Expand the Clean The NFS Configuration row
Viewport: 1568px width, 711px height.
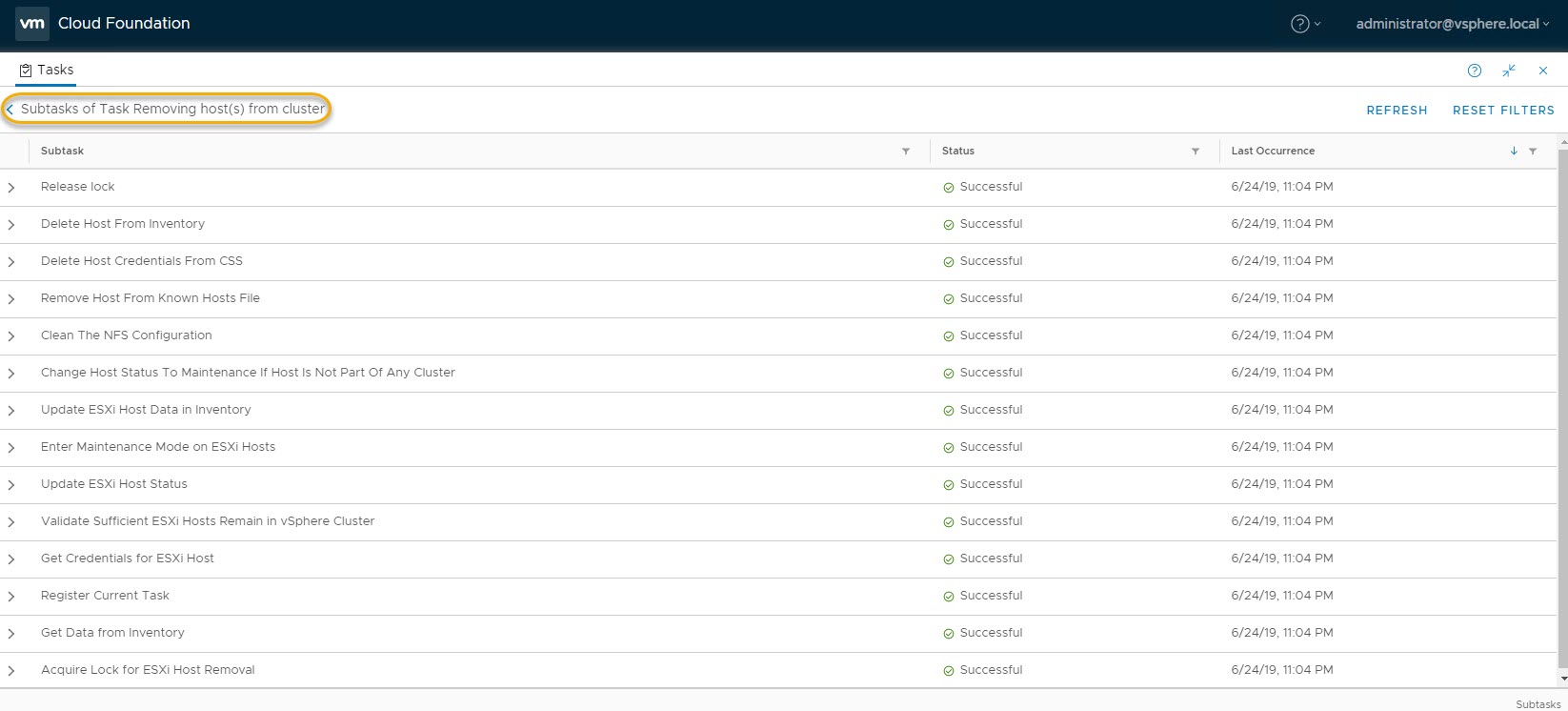click(x=11, y=336)
